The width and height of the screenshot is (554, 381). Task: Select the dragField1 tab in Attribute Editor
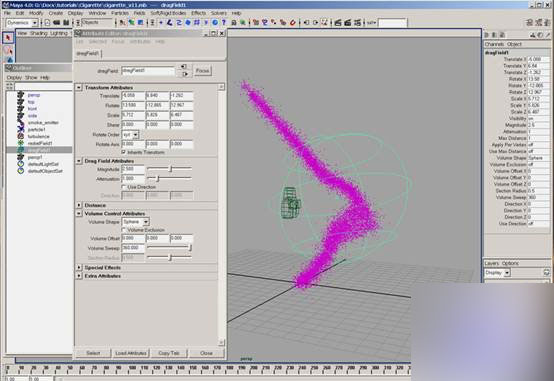coord(88,53)
